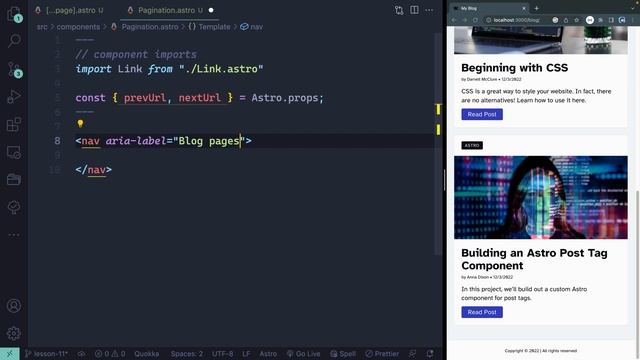Open the tree-shaped icon in the activity bar
The height and width of the screenshot is (360, 640).
14,207
